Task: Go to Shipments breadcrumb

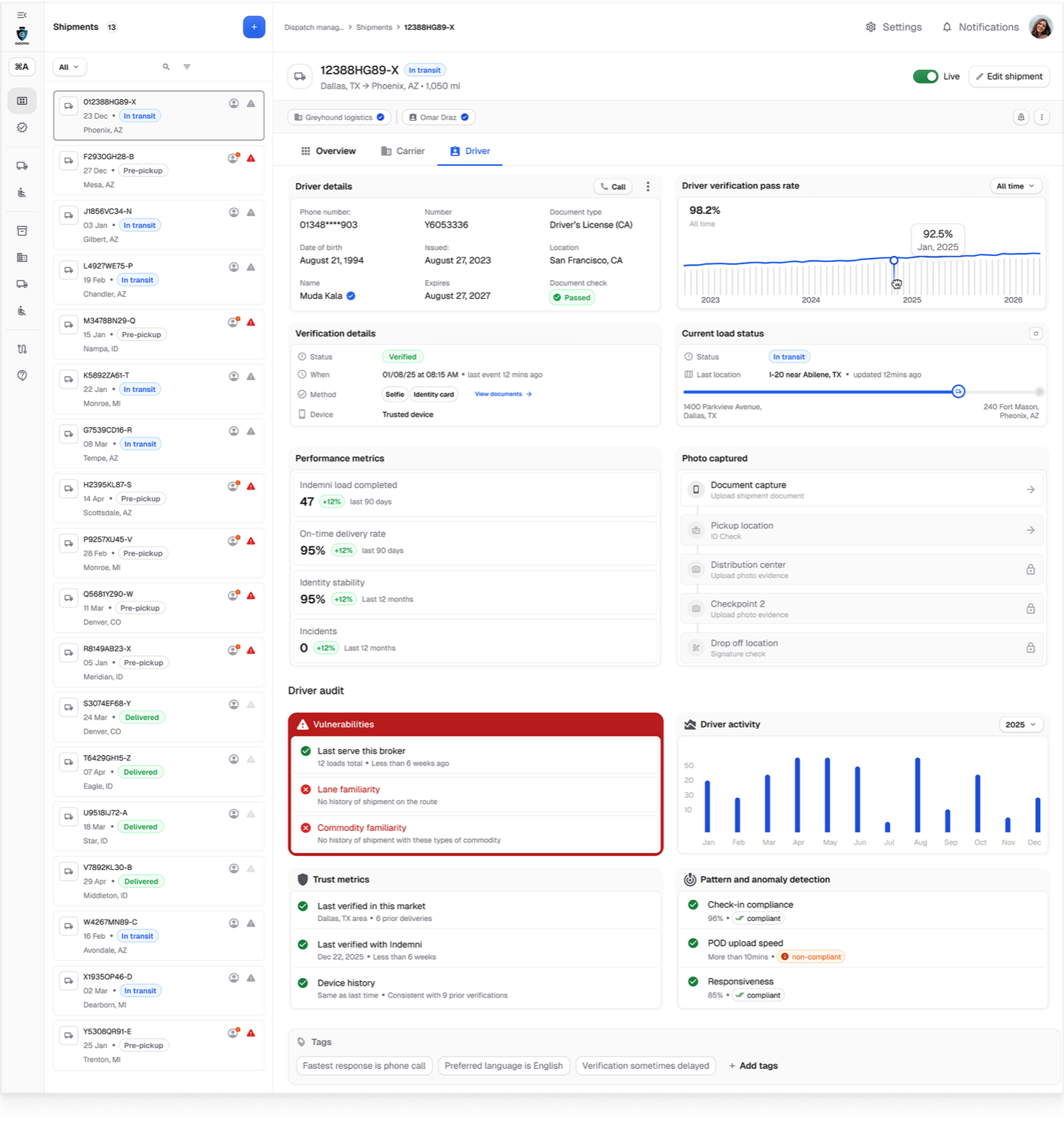Action: pyautogui.click(x=374, y=27)
